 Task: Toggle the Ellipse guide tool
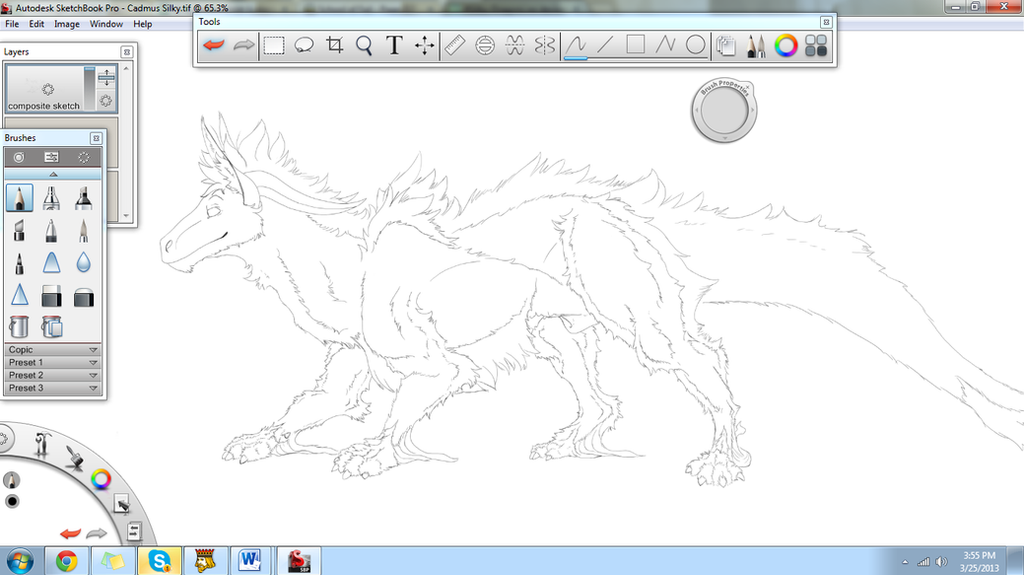tap(485, 46)
